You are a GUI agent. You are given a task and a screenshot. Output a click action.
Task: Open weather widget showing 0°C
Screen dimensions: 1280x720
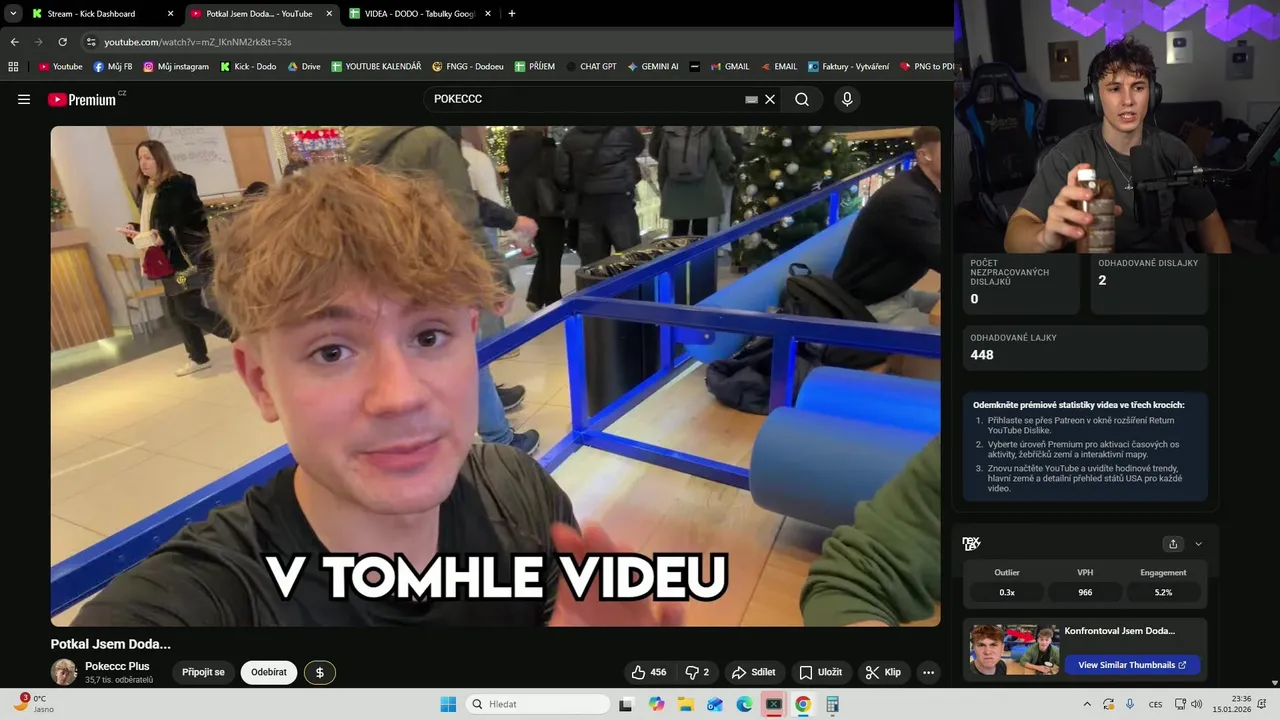point(34,704)
